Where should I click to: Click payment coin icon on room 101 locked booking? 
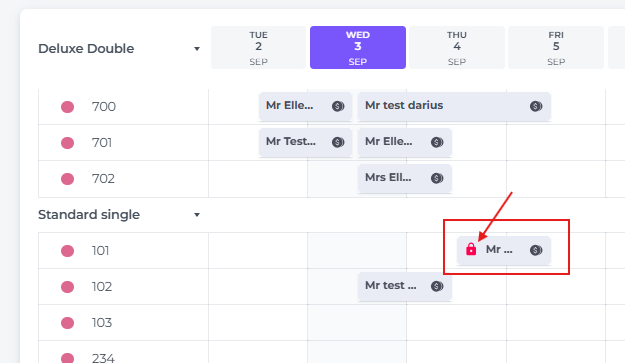[536, 250]
